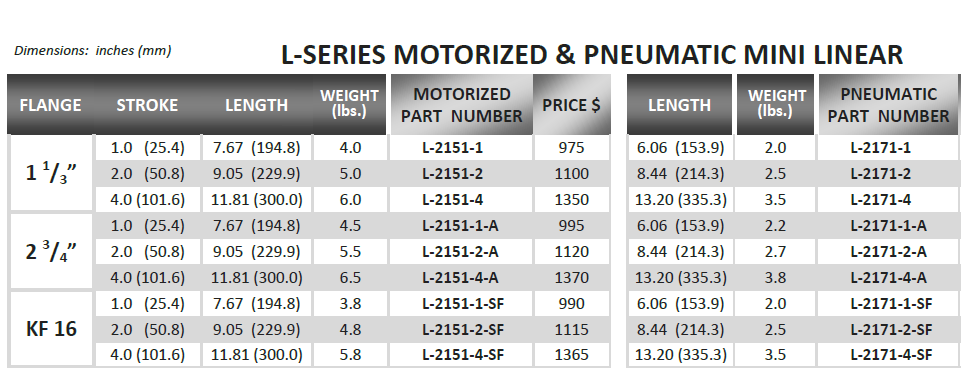Image resolution: width=961 pixels, height=372 pixels.
Task: Click the FLANGE column header
Action: [x=50, y=105]
